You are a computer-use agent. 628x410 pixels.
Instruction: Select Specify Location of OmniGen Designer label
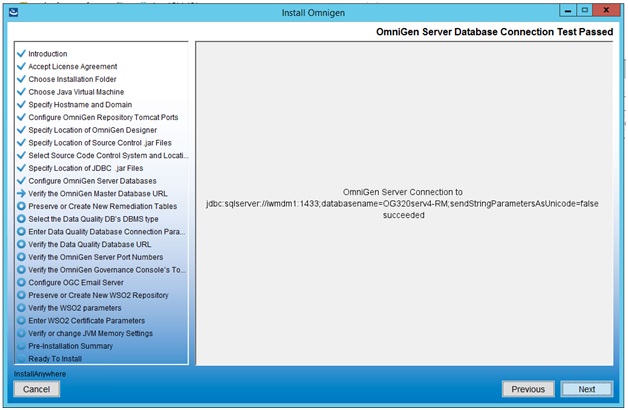pos(93,130)
